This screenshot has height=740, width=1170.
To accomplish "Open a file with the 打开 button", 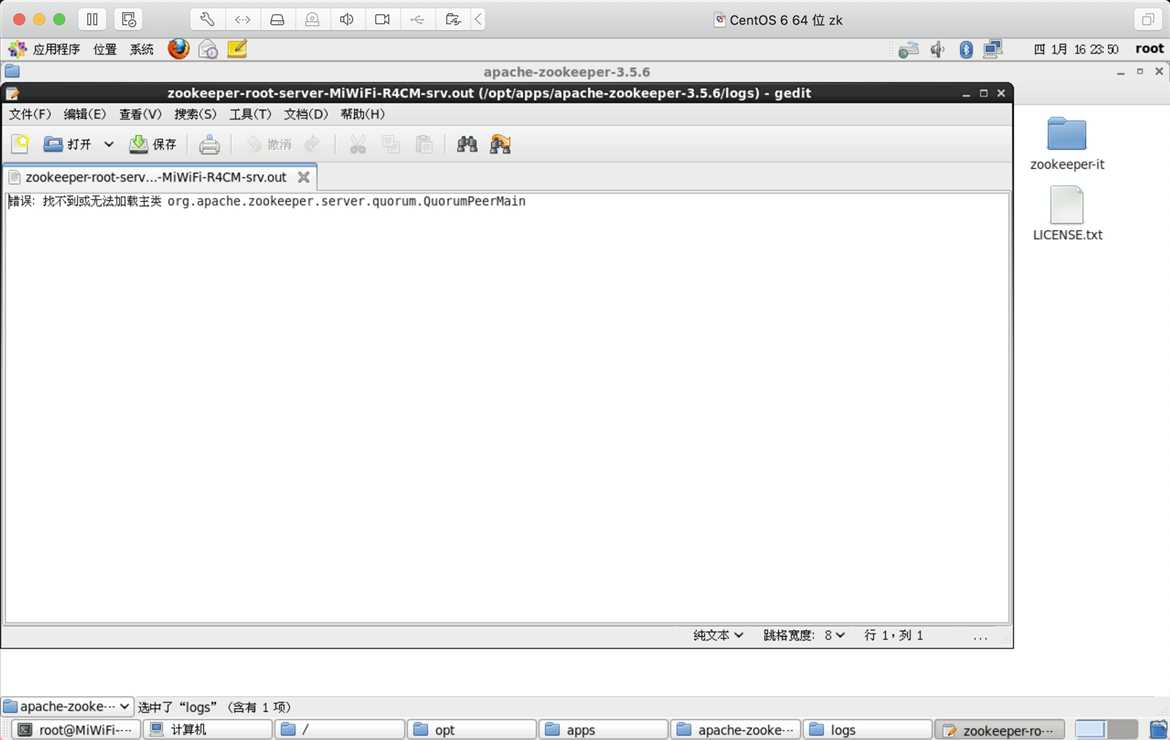I will point(67,144).
